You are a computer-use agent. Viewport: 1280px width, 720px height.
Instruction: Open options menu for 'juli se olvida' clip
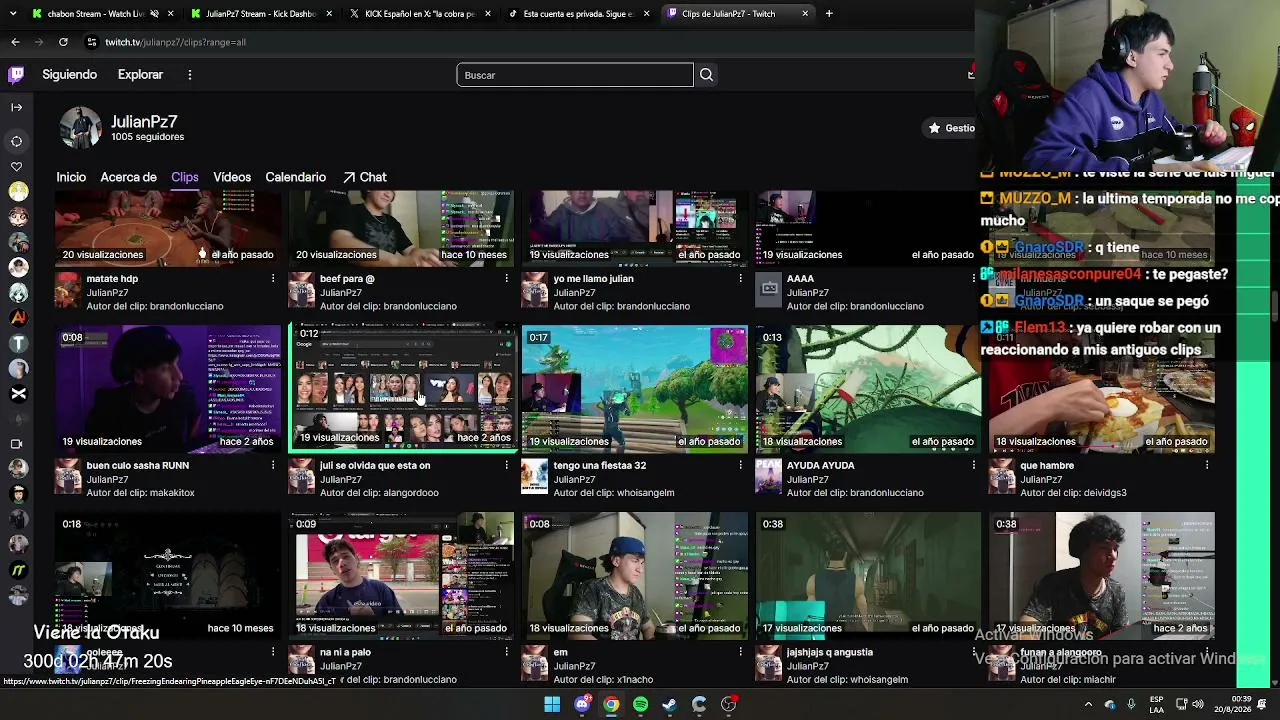pyautogui.click(x=506, y=465)
